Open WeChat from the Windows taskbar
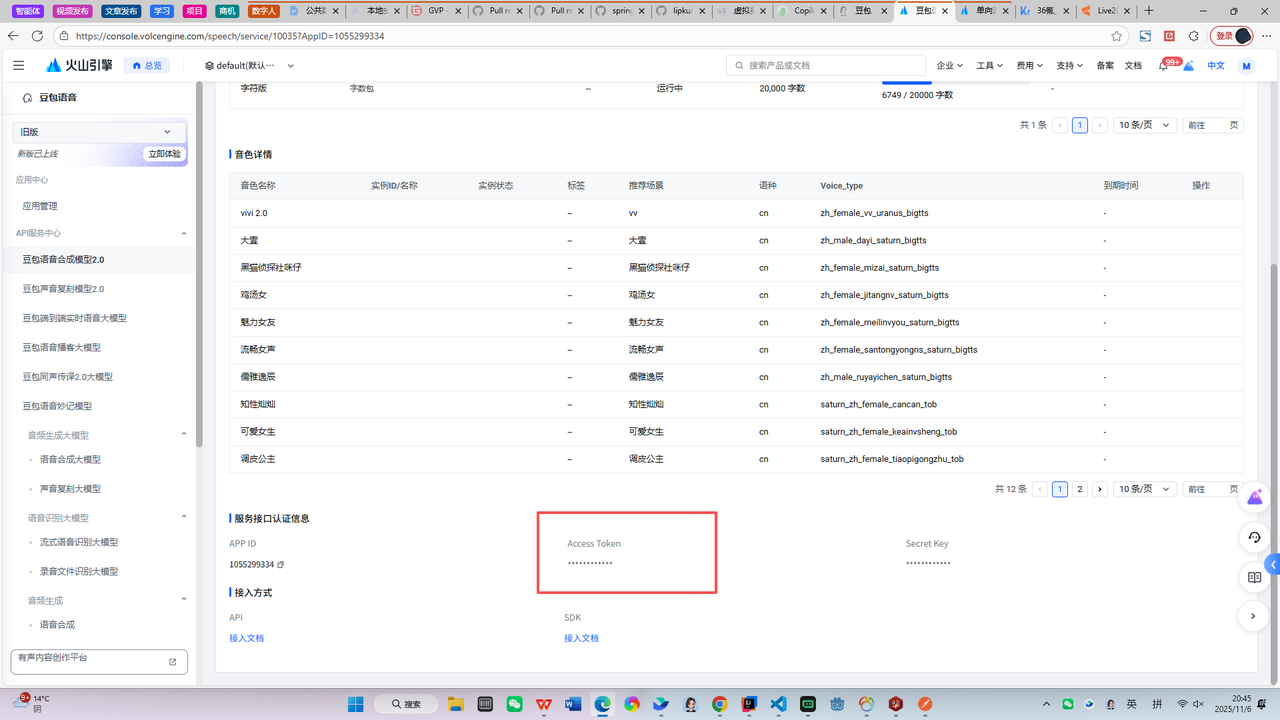The height and width of the screenshot is (720, 1280). [x=514, y=704]
